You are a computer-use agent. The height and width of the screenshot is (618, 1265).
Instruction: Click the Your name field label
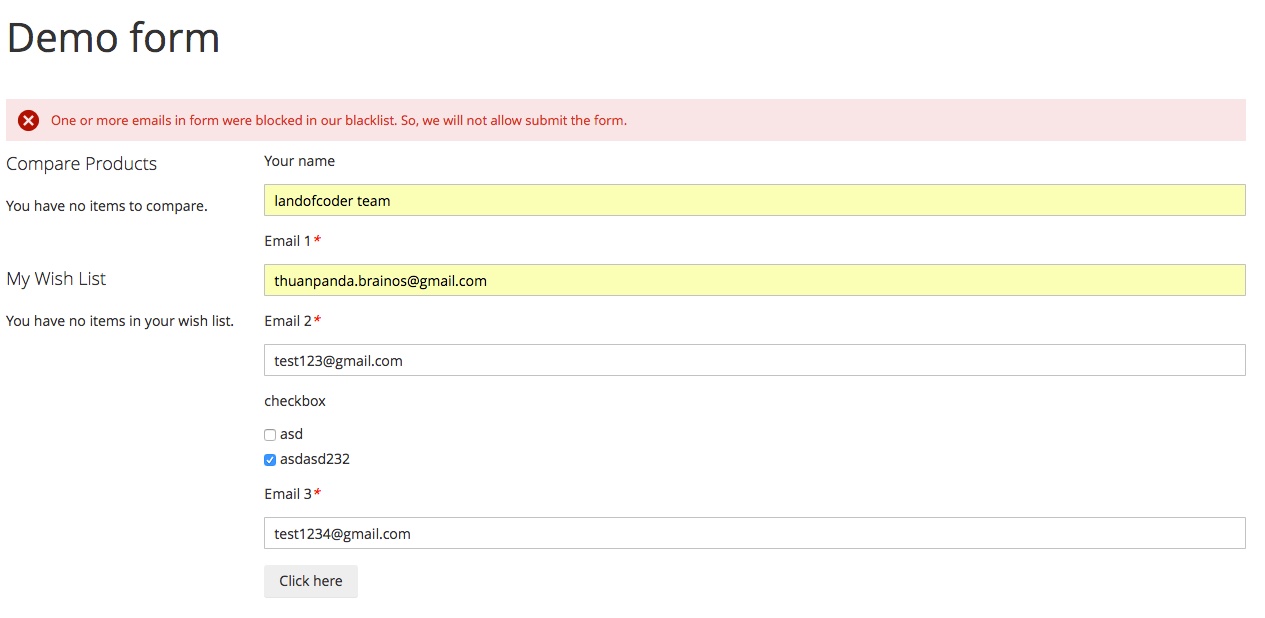(x=299, y=161)
